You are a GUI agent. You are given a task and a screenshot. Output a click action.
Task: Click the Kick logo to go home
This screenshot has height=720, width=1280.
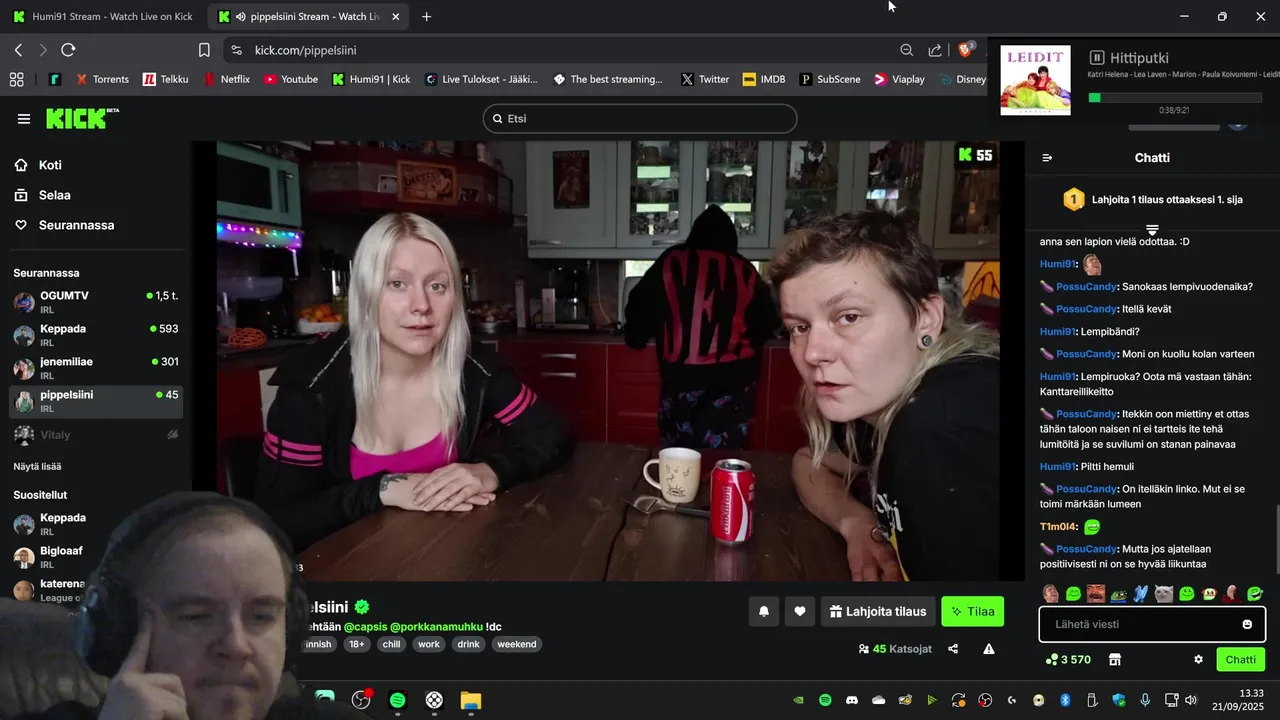(x=82, y=118)
